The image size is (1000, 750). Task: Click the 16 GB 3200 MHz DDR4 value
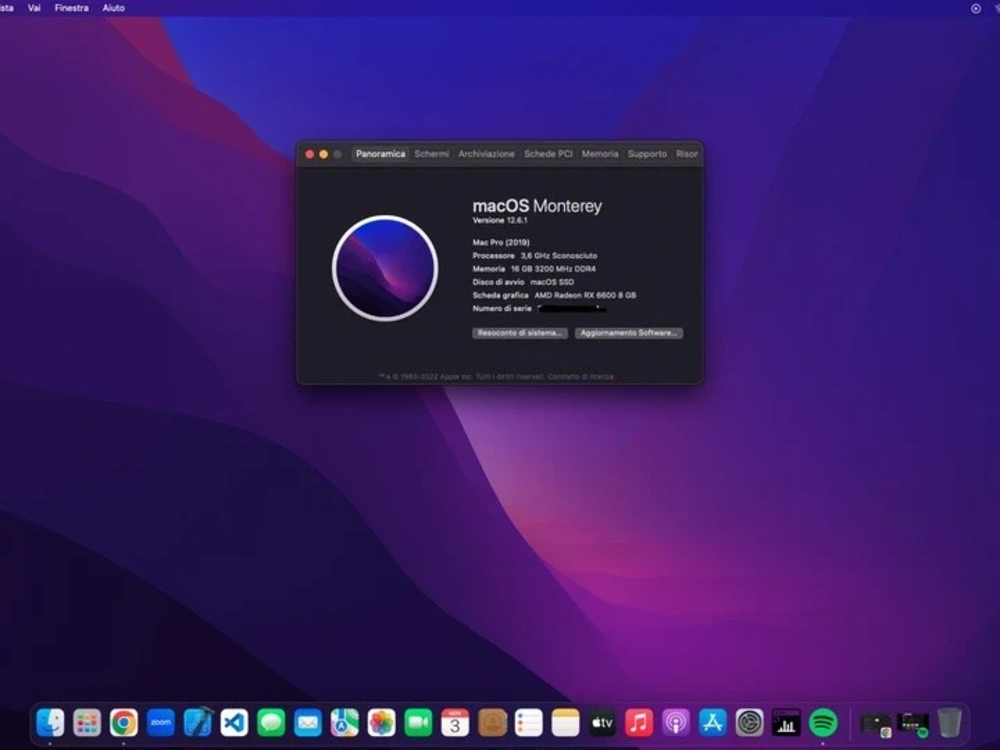(x=554, y=269)
